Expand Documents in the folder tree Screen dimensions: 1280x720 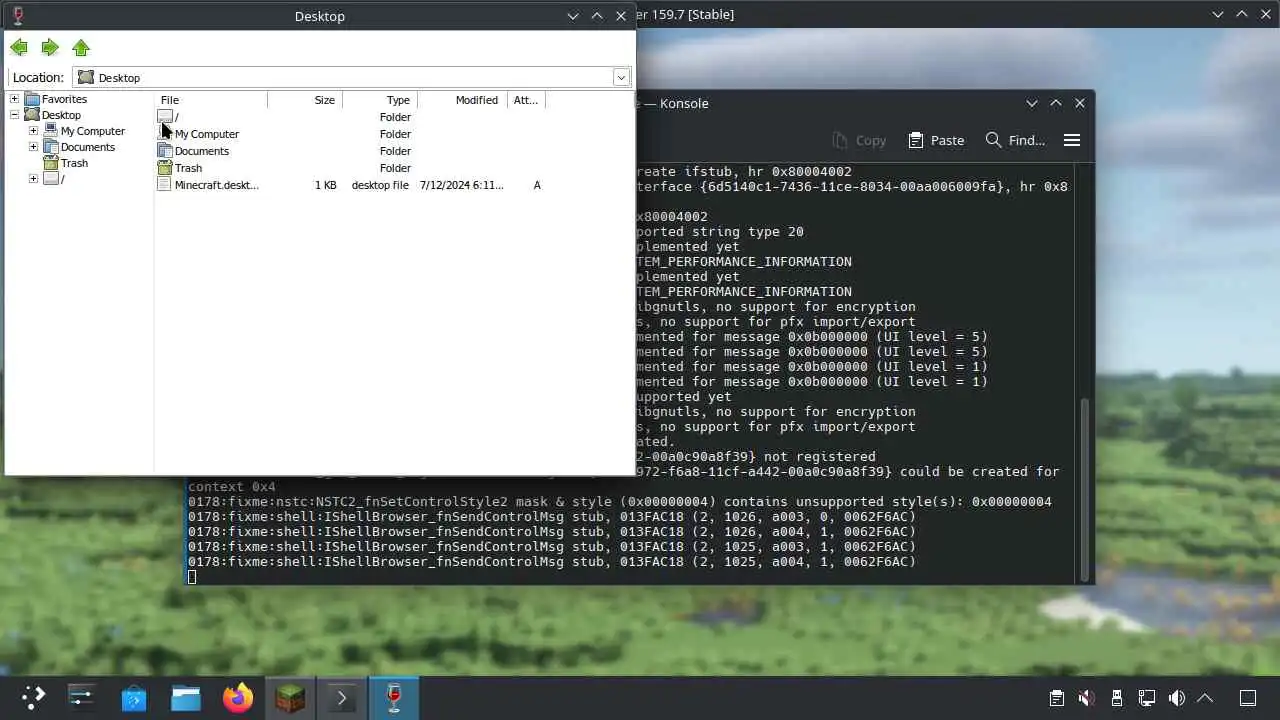(33, 147)
